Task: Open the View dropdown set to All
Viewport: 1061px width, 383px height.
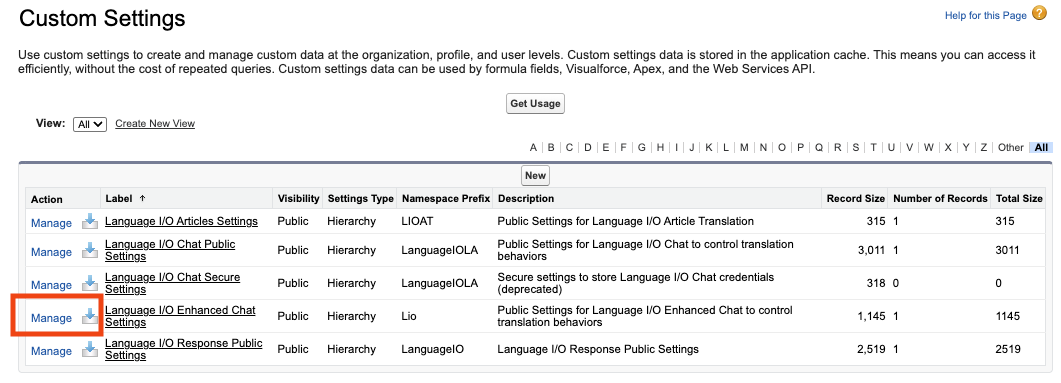Action: coord(90,124)
